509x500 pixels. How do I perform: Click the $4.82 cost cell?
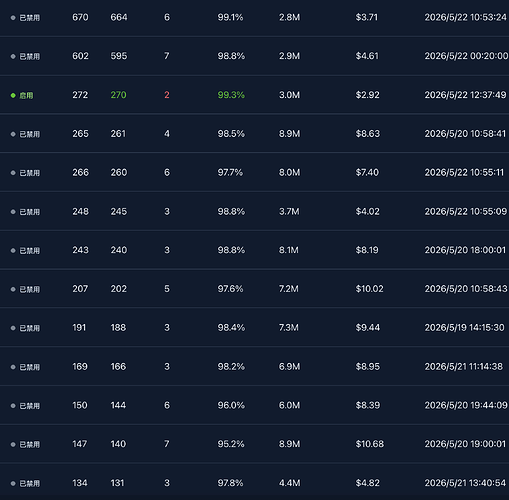click(x=367, y=483)
